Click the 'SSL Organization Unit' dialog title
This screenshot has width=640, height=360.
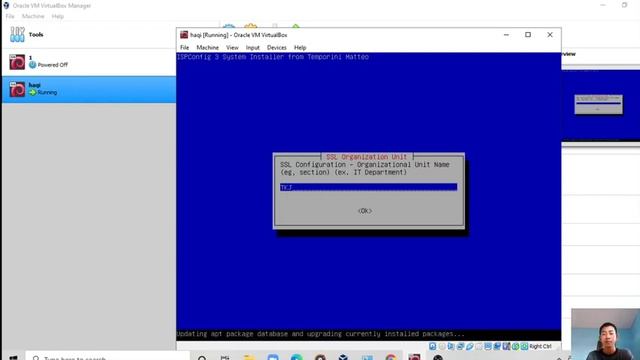[367, 157]
